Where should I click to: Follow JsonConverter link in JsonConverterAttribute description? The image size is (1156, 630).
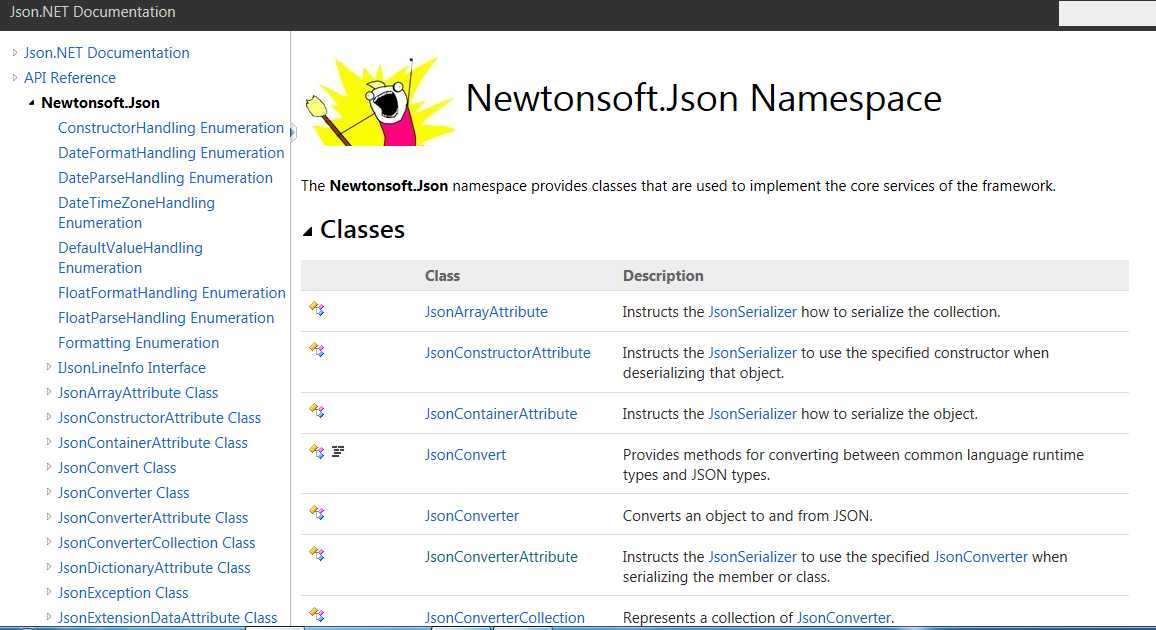(x=981, y=558)
